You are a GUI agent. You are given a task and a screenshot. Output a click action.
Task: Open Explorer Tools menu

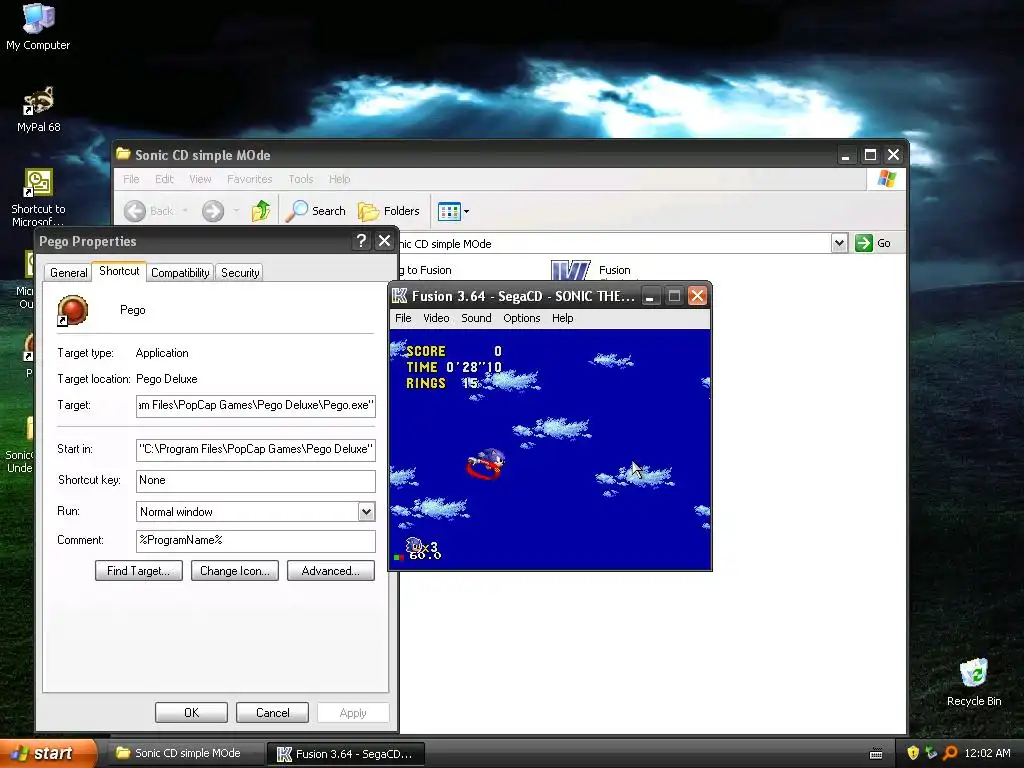click(301, 179)
